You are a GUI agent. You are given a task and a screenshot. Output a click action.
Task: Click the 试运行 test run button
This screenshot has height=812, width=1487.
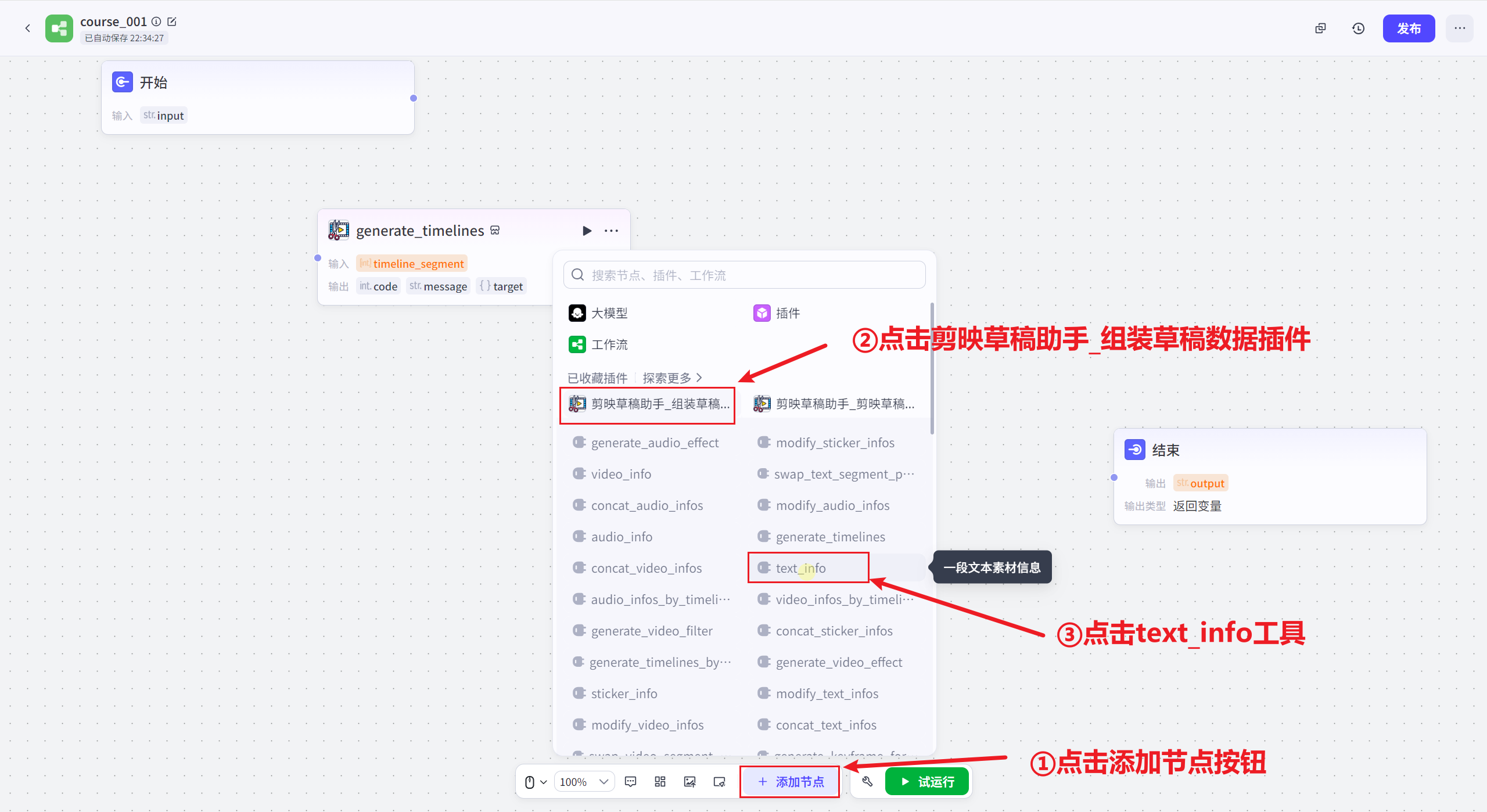click(x=927, y=781)
